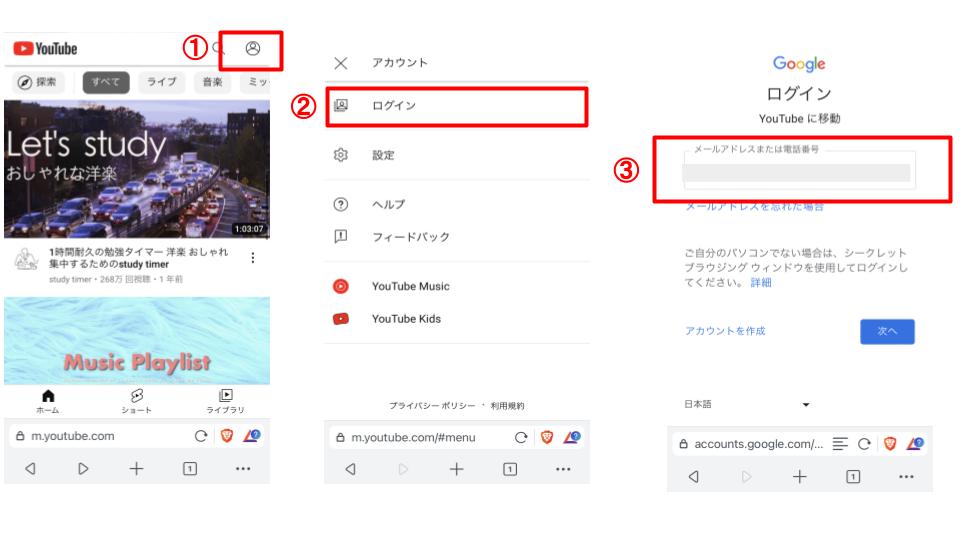960x540 pixels.
Task: Open a new tab in first browser screen
Action: point(137,469)
